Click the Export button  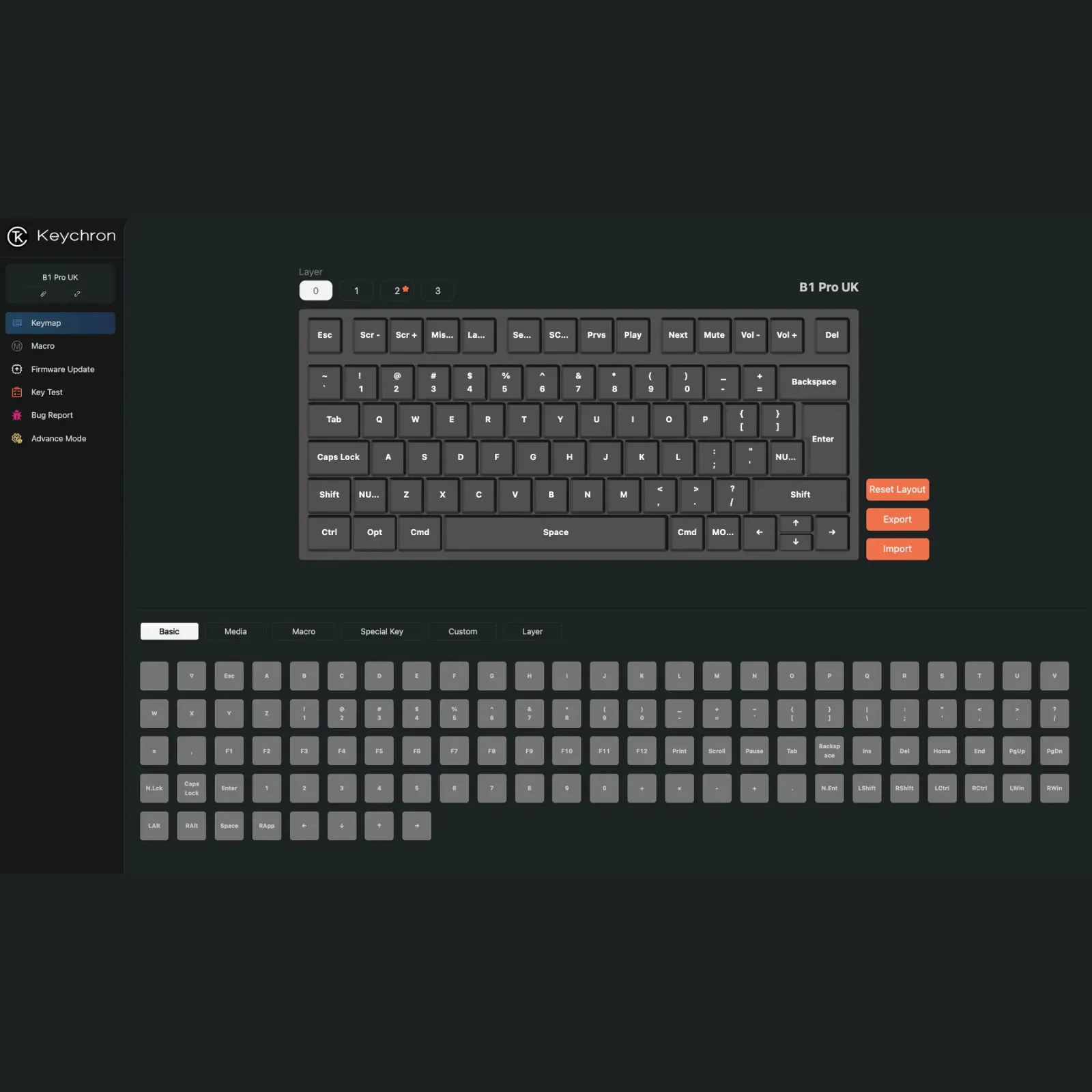pos(897,519)
